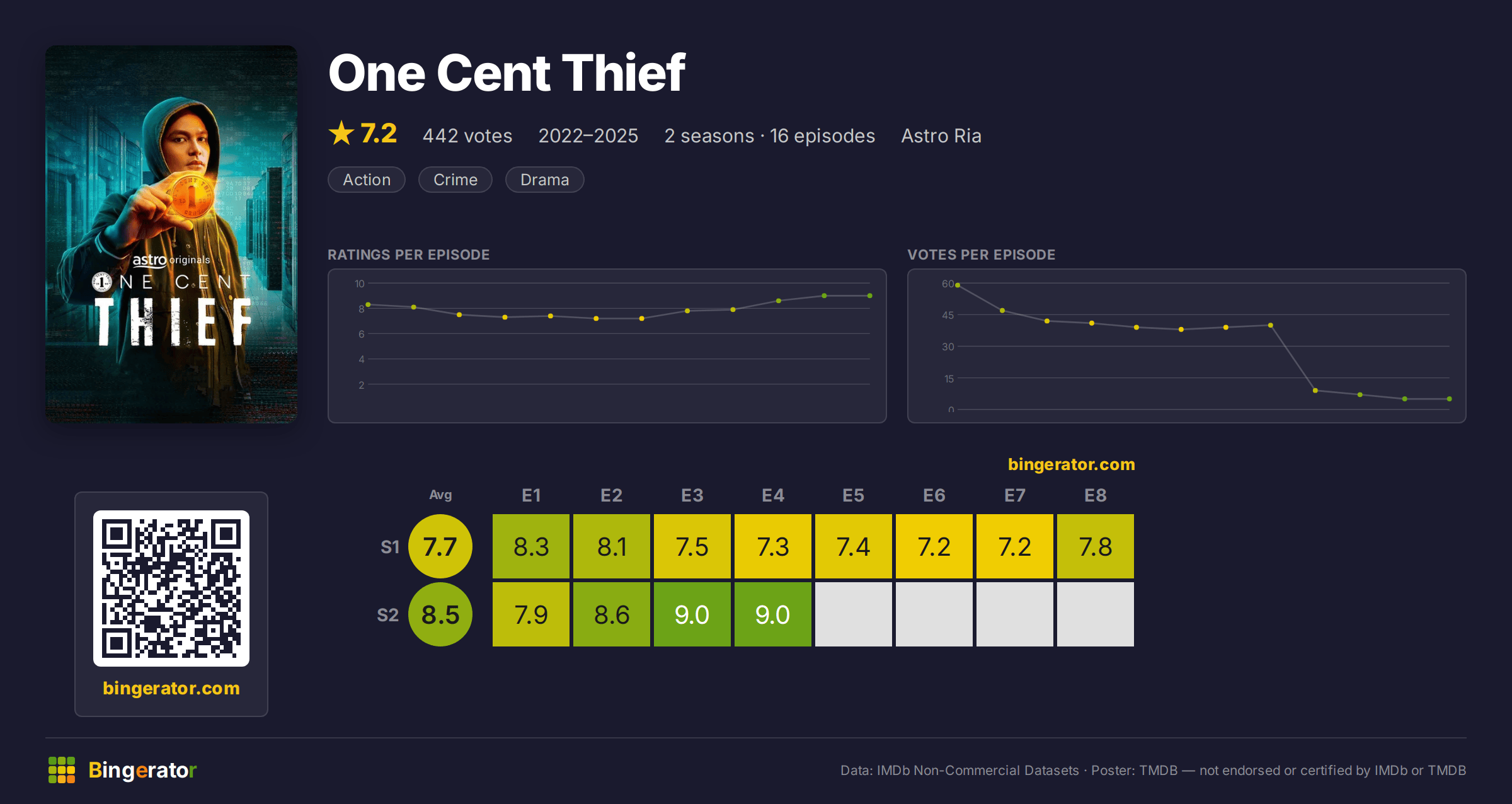Click the S1 average 7.7 circle
This screenshot has width=1512, height=804.
440,546
